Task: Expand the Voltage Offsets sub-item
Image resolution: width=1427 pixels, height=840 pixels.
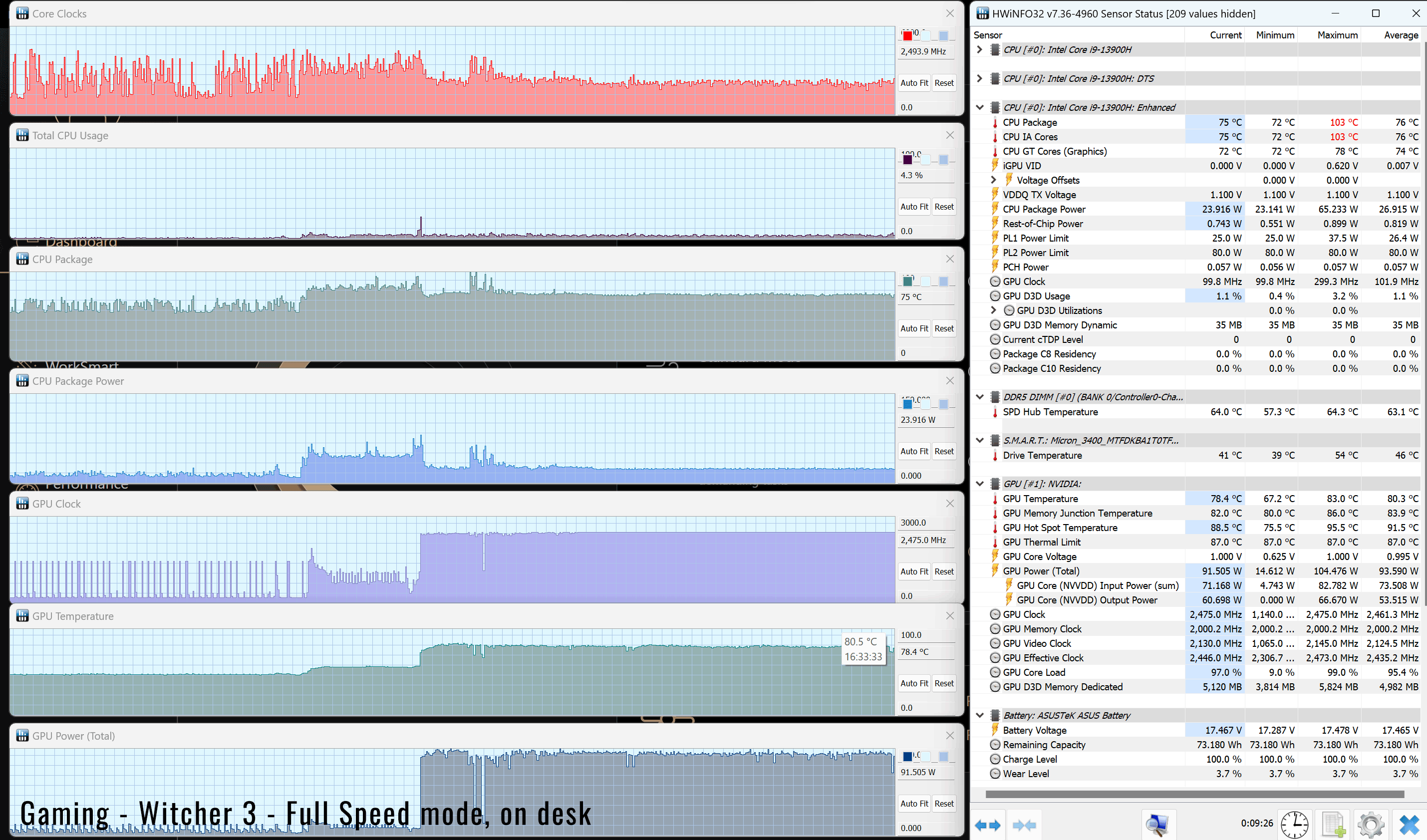Action: pos(994,180)
